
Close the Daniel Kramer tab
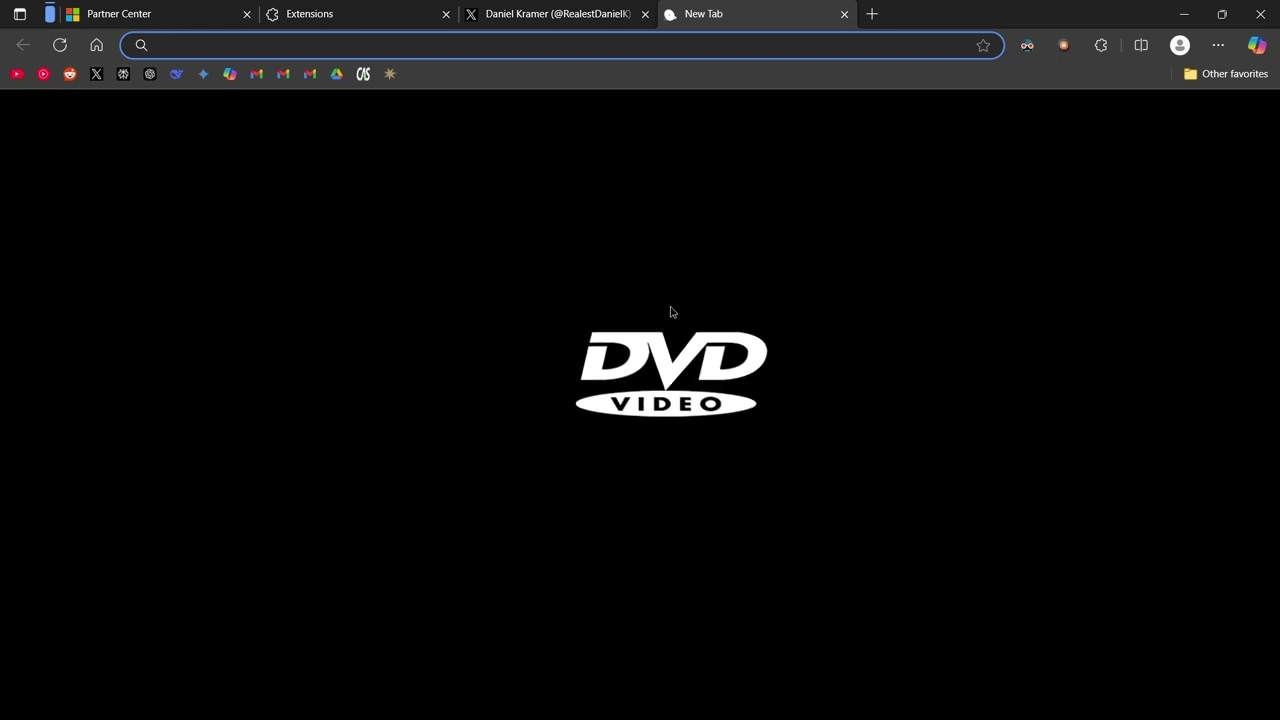(645, 14)
